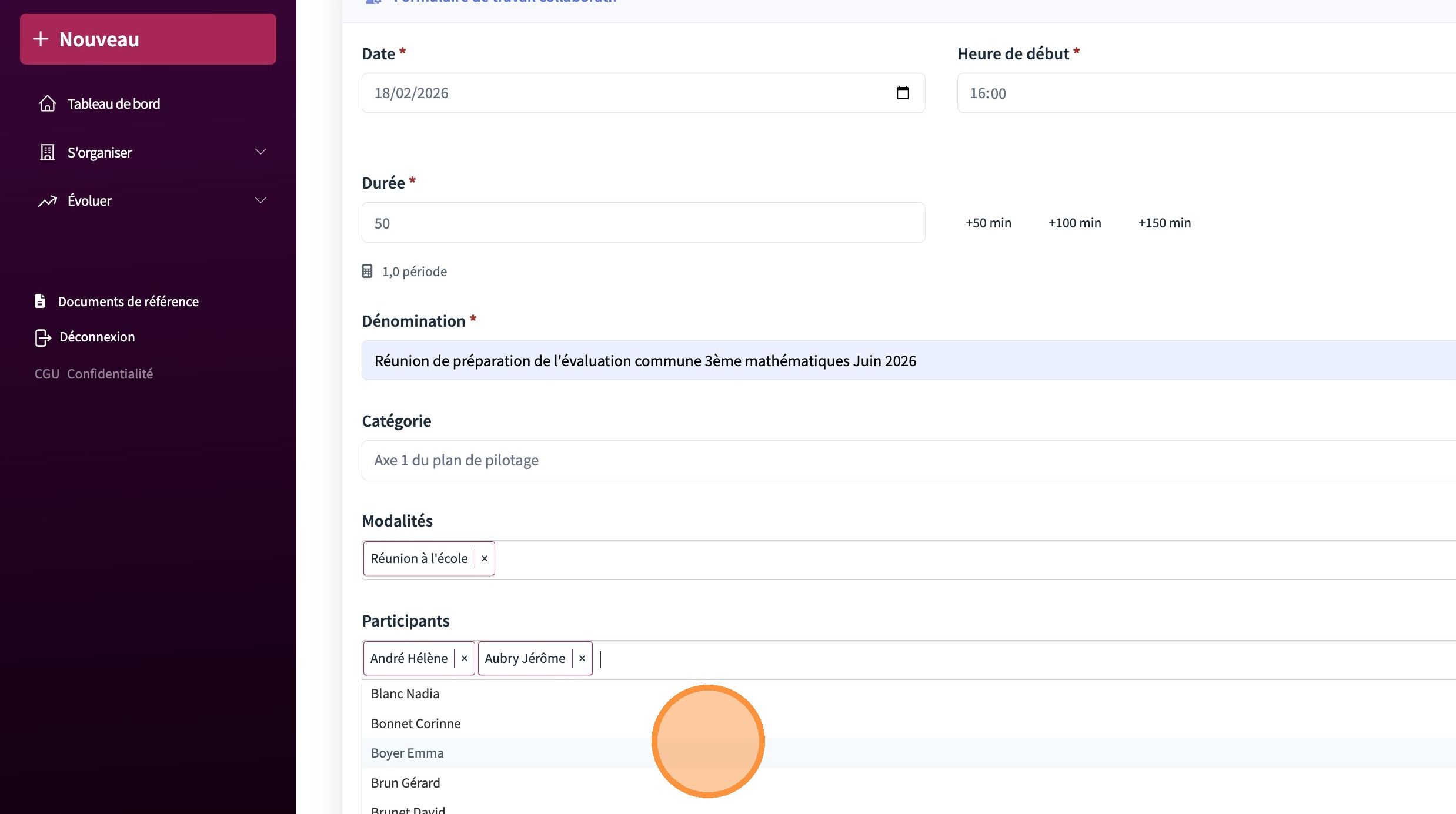Click the +100 min duration button
The image size is (1456, 814).
(x=1074, y=223)
